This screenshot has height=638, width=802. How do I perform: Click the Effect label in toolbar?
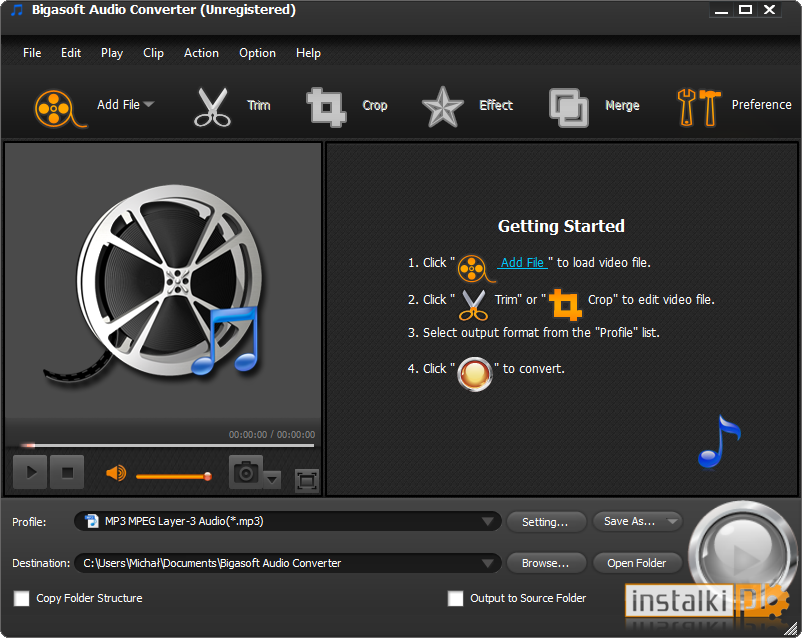[496, 105]
